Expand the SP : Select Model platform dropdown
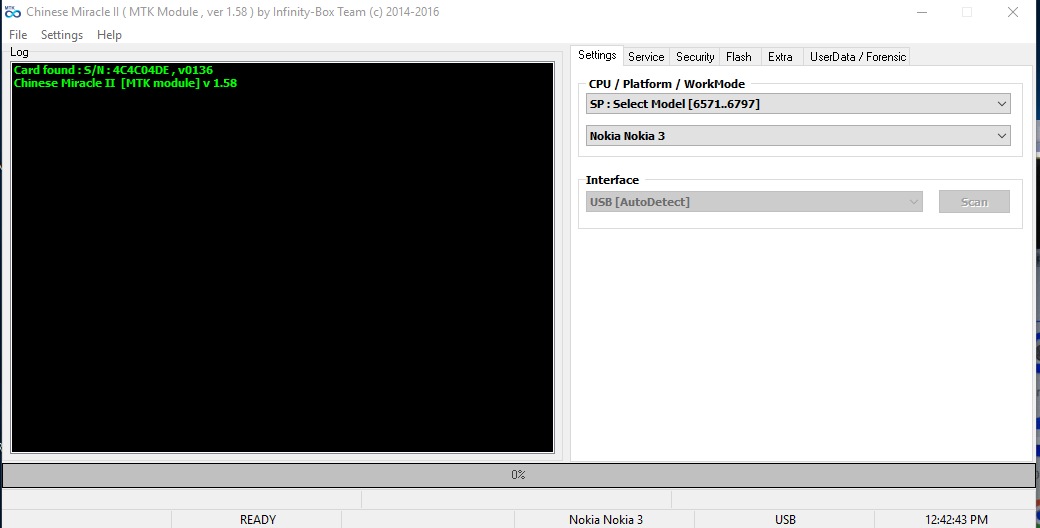 (x=798, y=103)
